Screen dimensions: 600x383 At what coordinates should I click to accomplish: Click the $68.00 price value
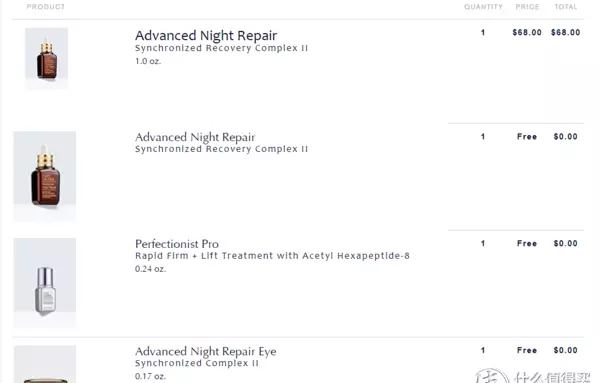click(527, 33)
